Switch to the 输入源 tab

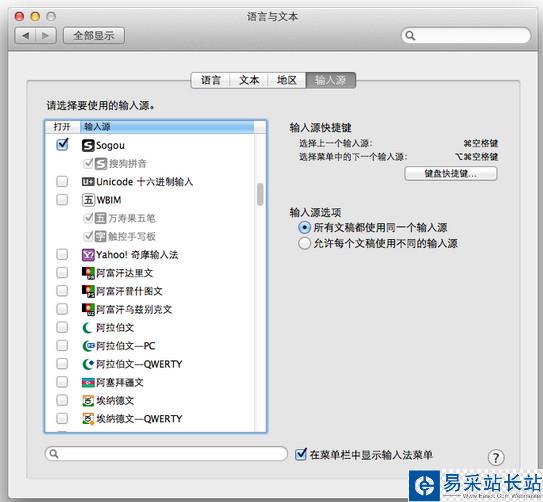click(330, 80)
